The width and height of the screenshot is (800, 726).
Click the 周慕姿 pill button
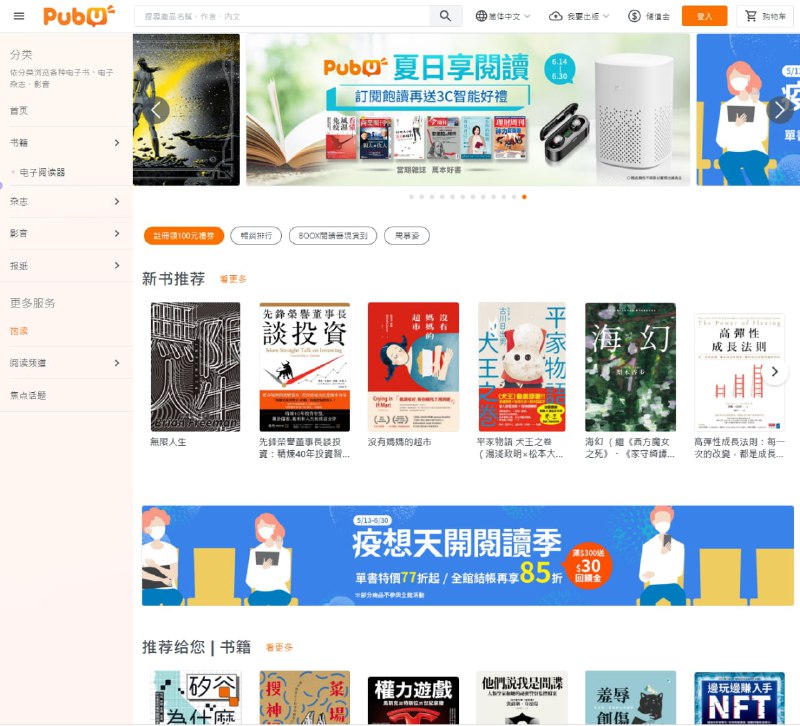click(407, 236)
